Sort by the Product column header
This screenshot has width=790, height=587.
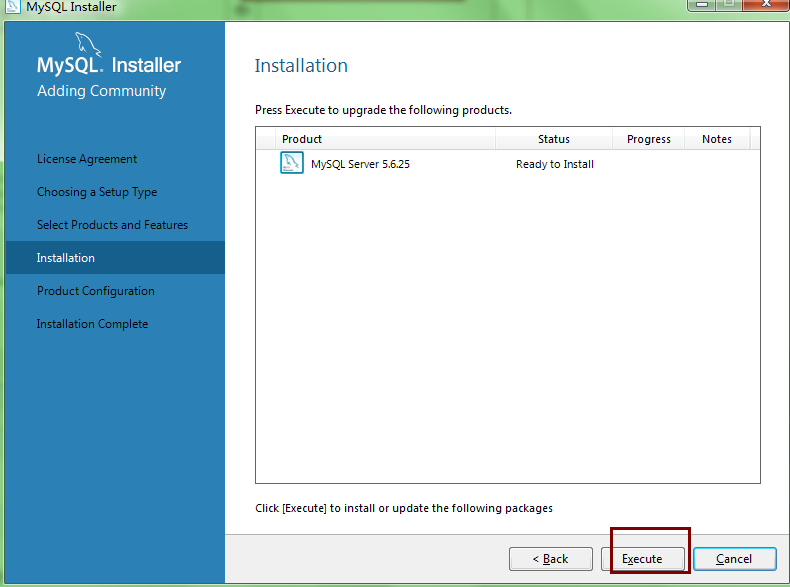[385, 139]
